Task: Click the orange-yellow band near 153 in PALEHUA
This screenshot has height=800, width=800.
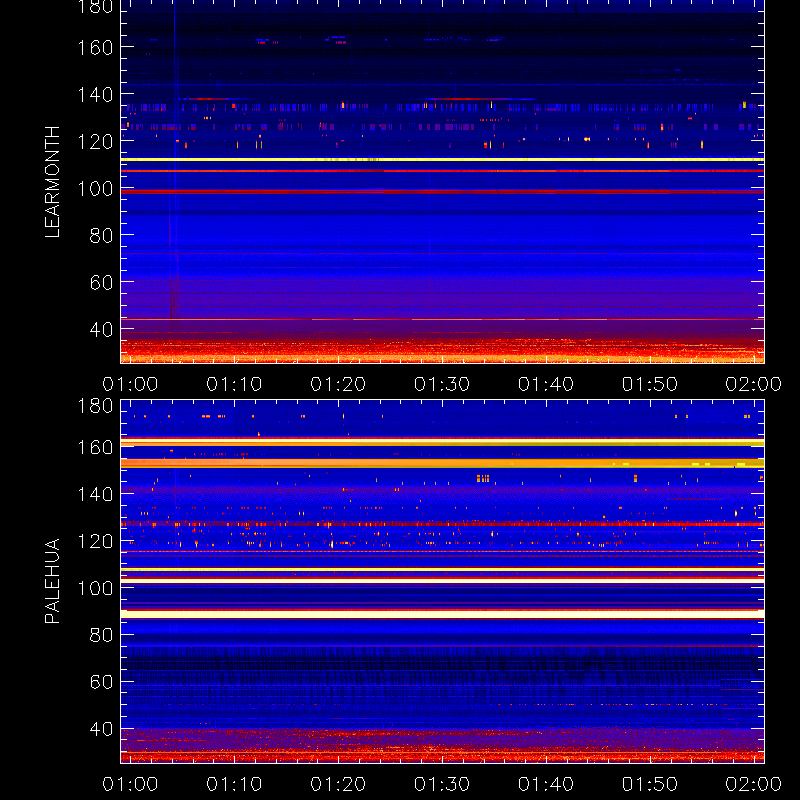Action: [442, 463]
